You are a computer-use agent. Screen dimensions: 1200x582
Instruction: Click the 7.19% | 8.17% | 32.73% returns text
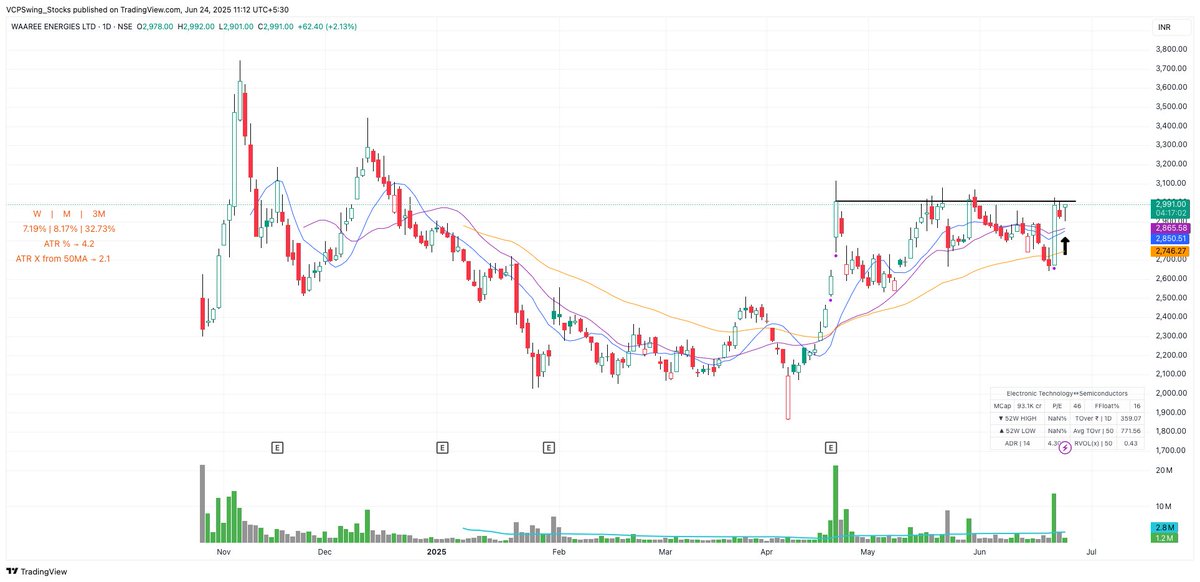point(69,229)
